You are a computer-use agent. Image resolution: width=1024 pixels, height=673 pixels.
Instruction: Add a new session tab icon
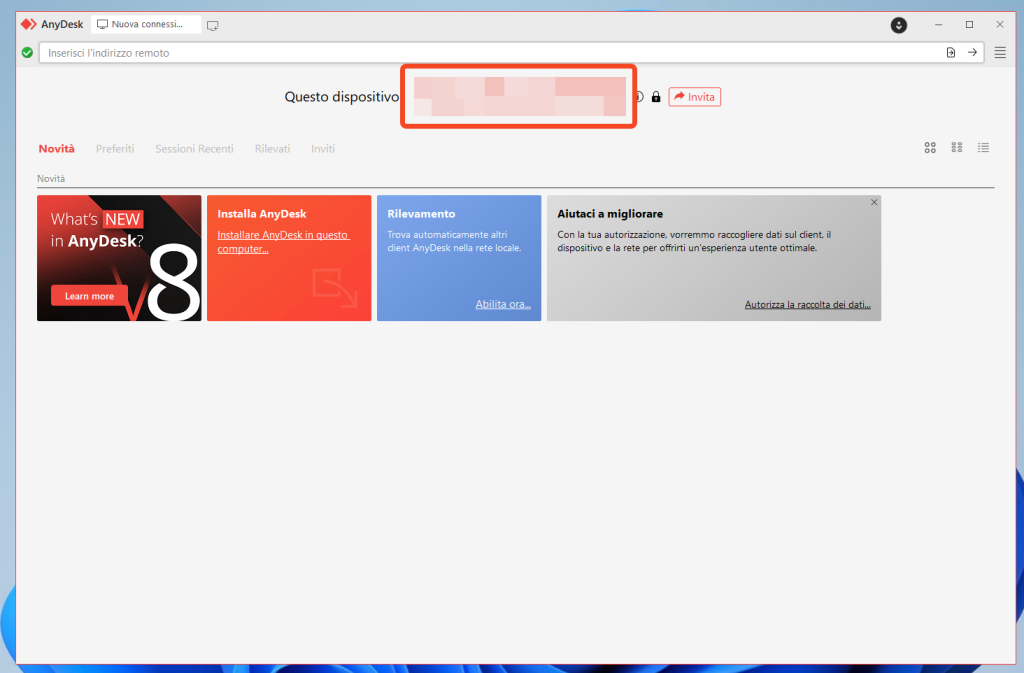pyautogui.click(x=212, y=25)
